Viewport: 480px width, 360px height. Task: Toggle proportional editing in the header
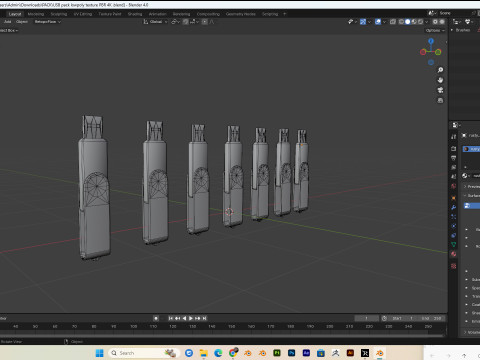coord(205,22)
